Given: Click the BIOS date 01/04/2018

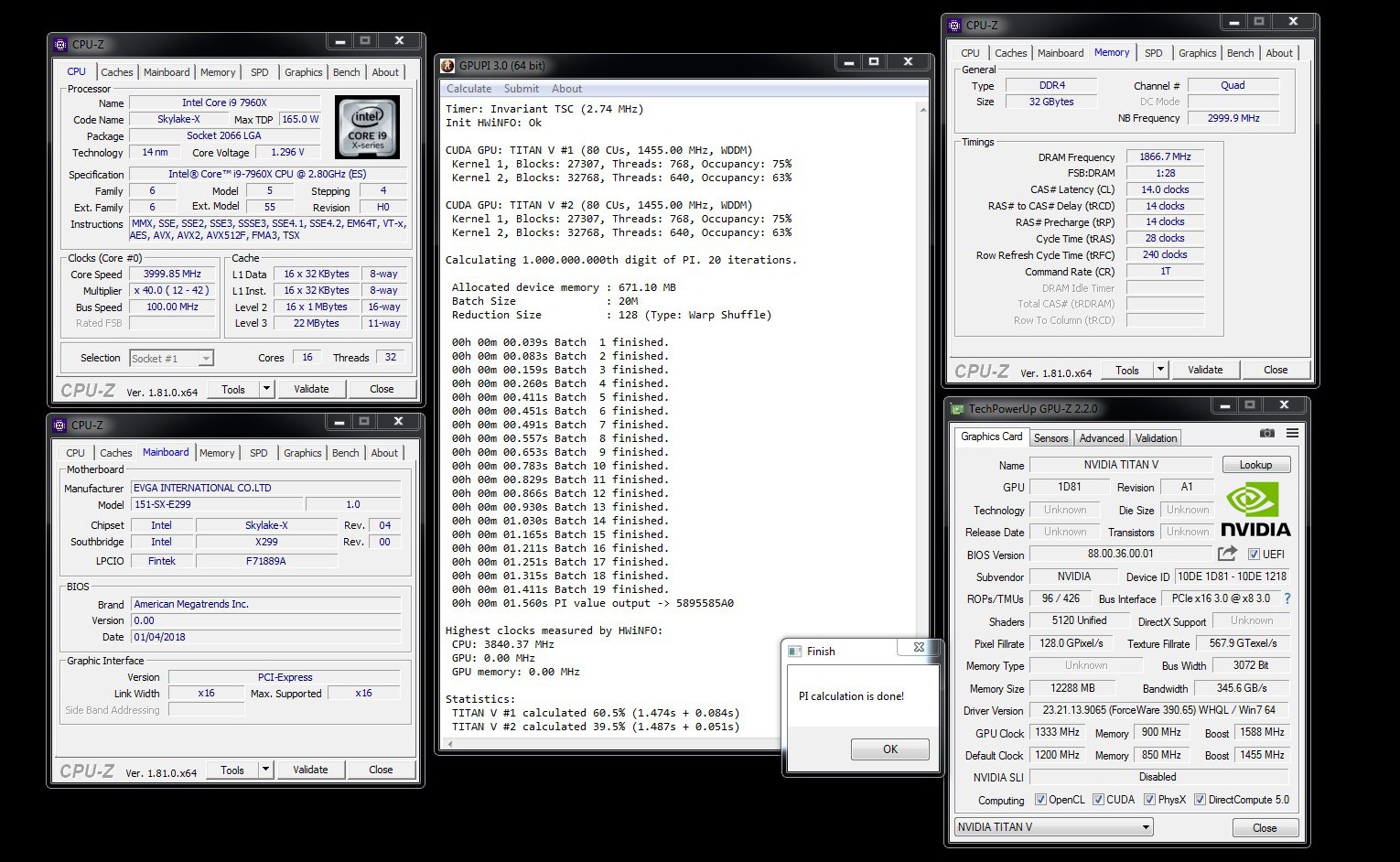Looking at the screenshot, I should 266,637.
